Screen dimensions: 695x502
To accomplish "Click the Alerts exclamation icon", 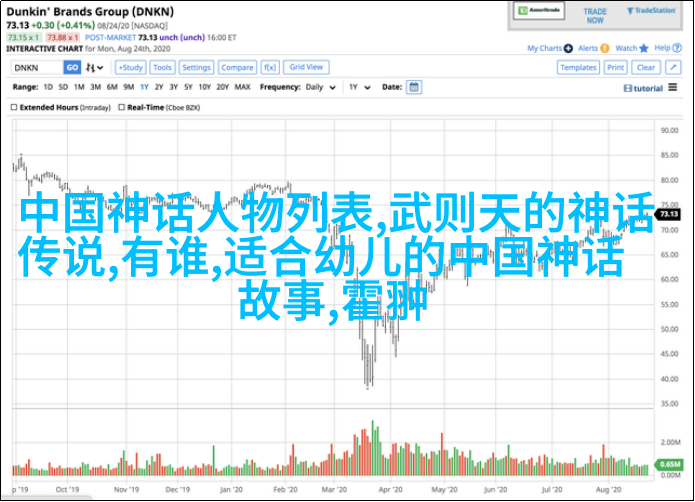I will click(605, 48).
